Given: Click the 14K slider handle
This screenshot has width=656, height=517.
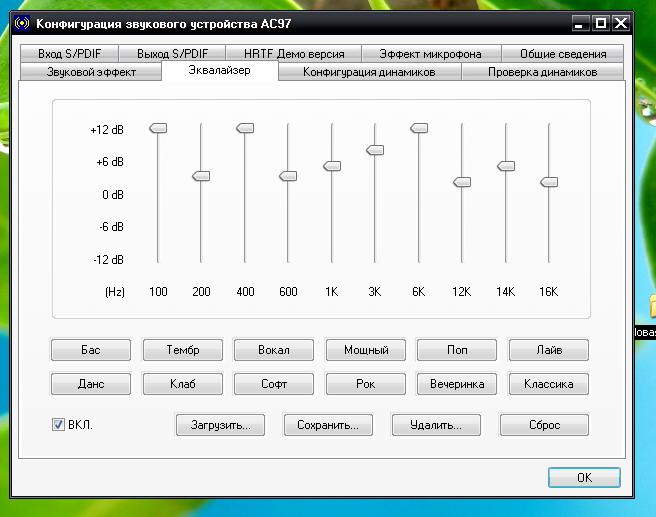Looking at the screenshot, I should tap(506, 166).
